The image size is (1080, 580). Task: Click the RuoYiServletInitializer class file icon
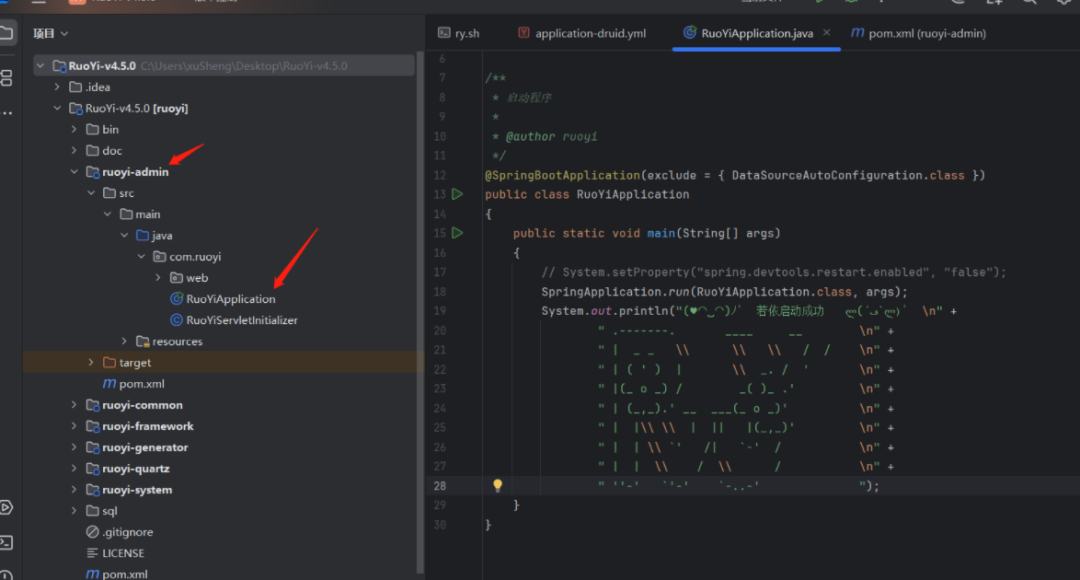[x=176, y=320]
